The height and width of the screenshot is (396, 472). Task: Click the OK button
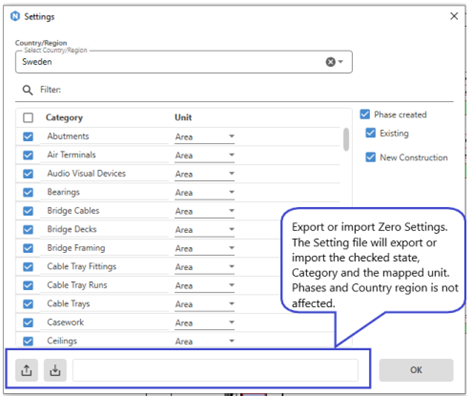tap(416, 370)
